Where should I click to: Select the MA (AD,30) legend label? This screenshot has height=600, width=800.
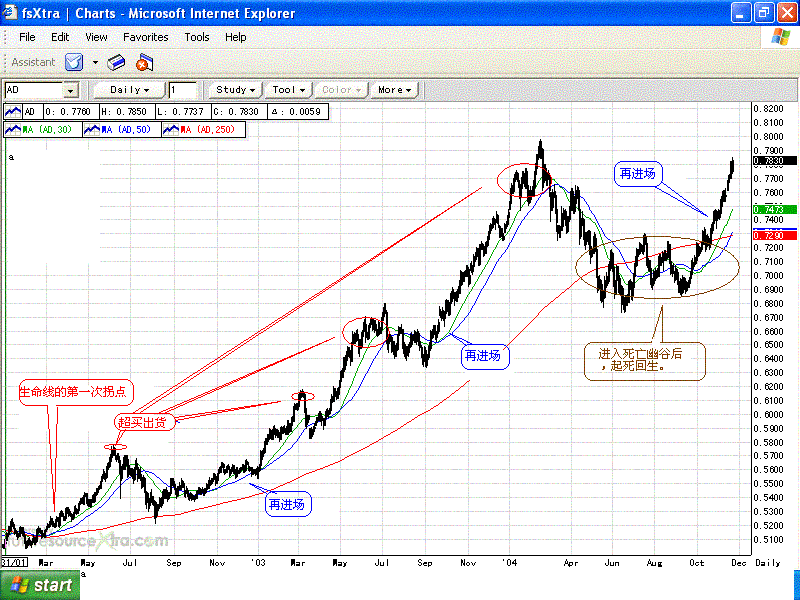click(x=47, y=130)
